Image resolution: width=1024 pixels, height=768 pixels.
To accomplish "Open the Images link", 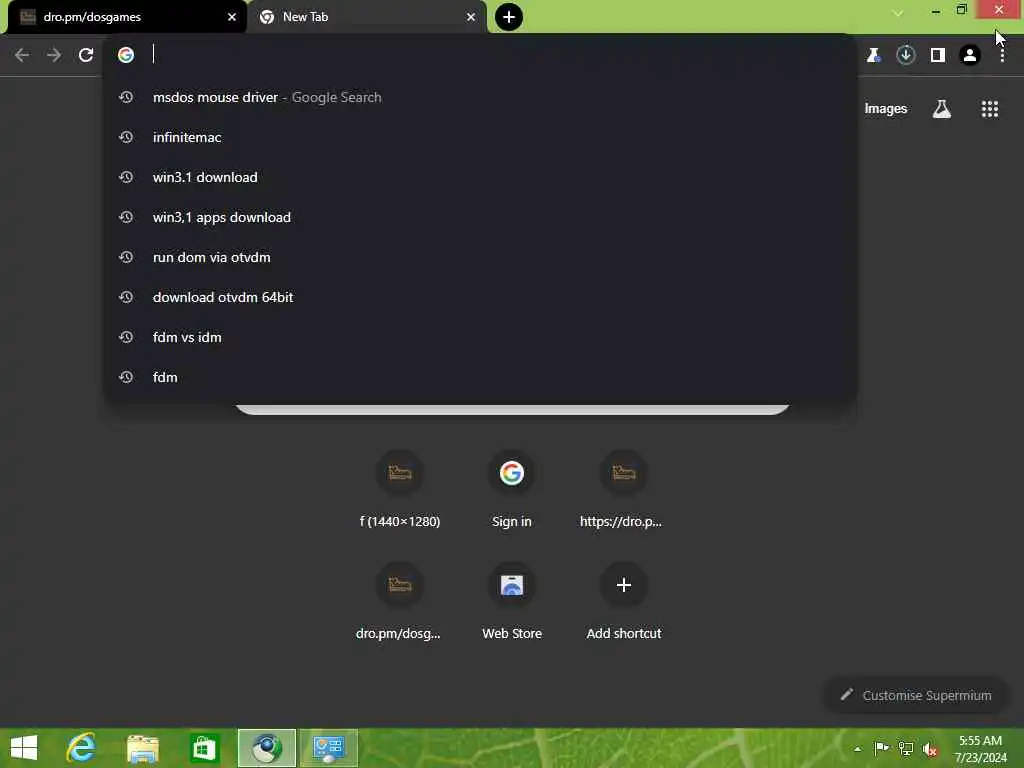I will point(886,108).
